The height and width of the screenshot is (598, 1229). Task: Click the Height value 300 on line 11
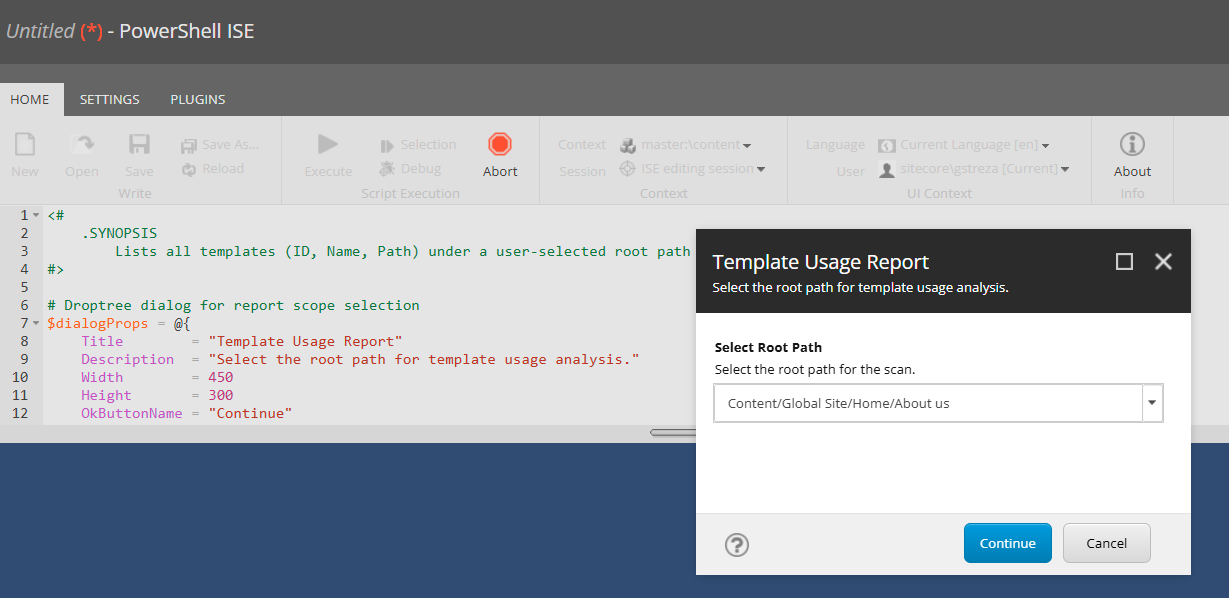pyautogui.click(x=220, y=395)
